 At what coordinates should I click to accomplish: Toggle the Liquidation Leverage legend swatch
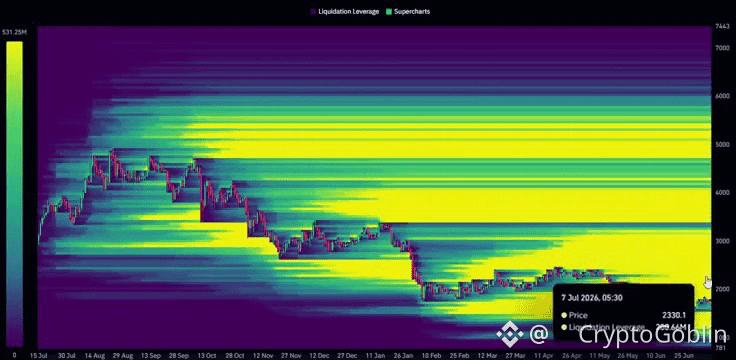[x=314, y=12]
